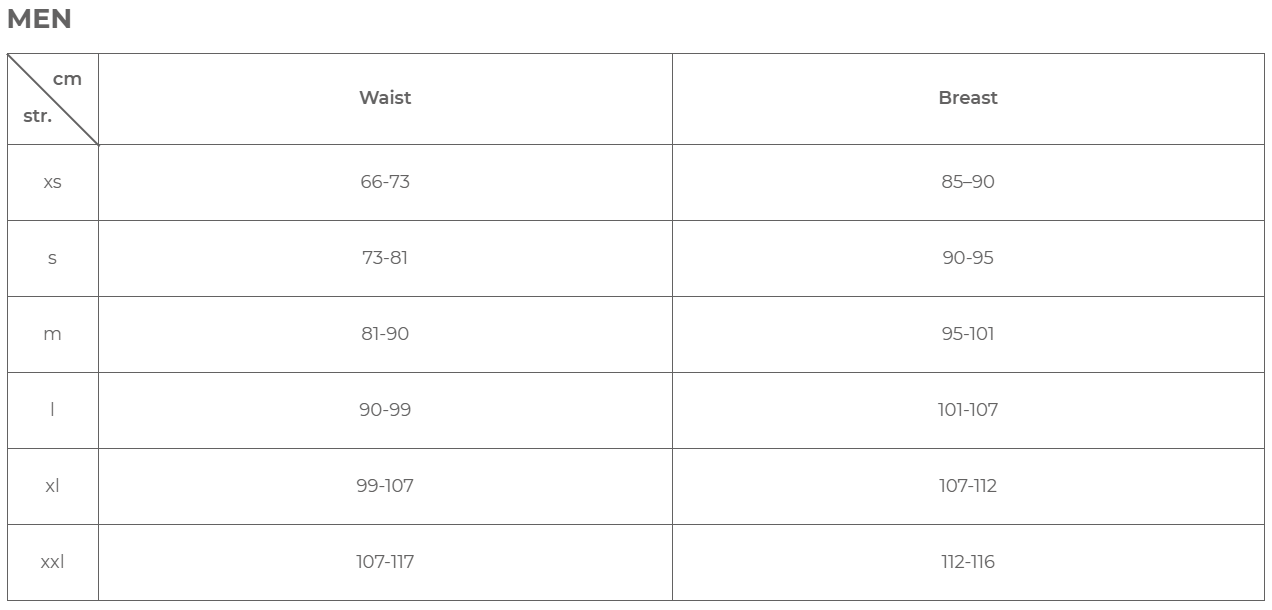This screenshot has width=1272, height=610.
Task: Click the m size row label
Action: click(x=52, y=334)
